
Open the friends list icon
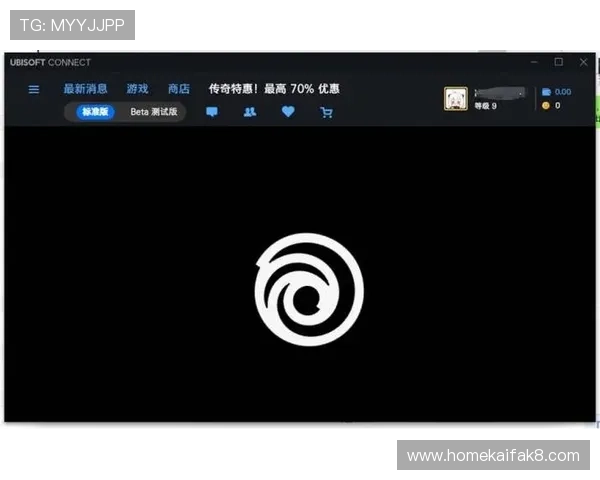(x=250, y=112)
